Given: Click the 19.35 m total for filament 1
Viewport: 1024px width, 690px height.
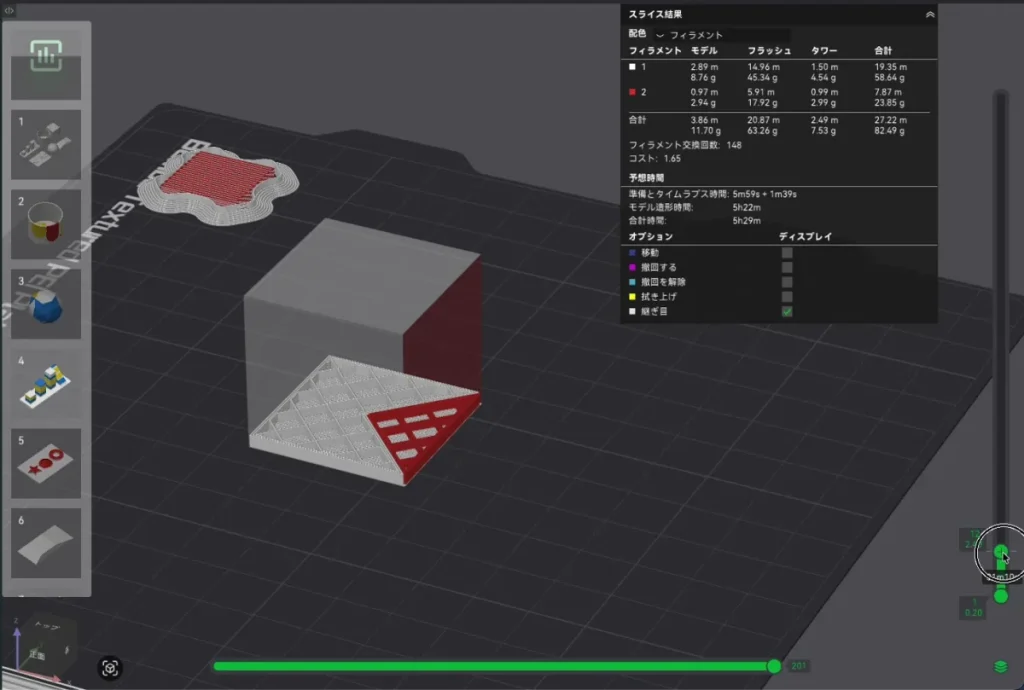Looking at the screenshot, I should click(890, 67).
